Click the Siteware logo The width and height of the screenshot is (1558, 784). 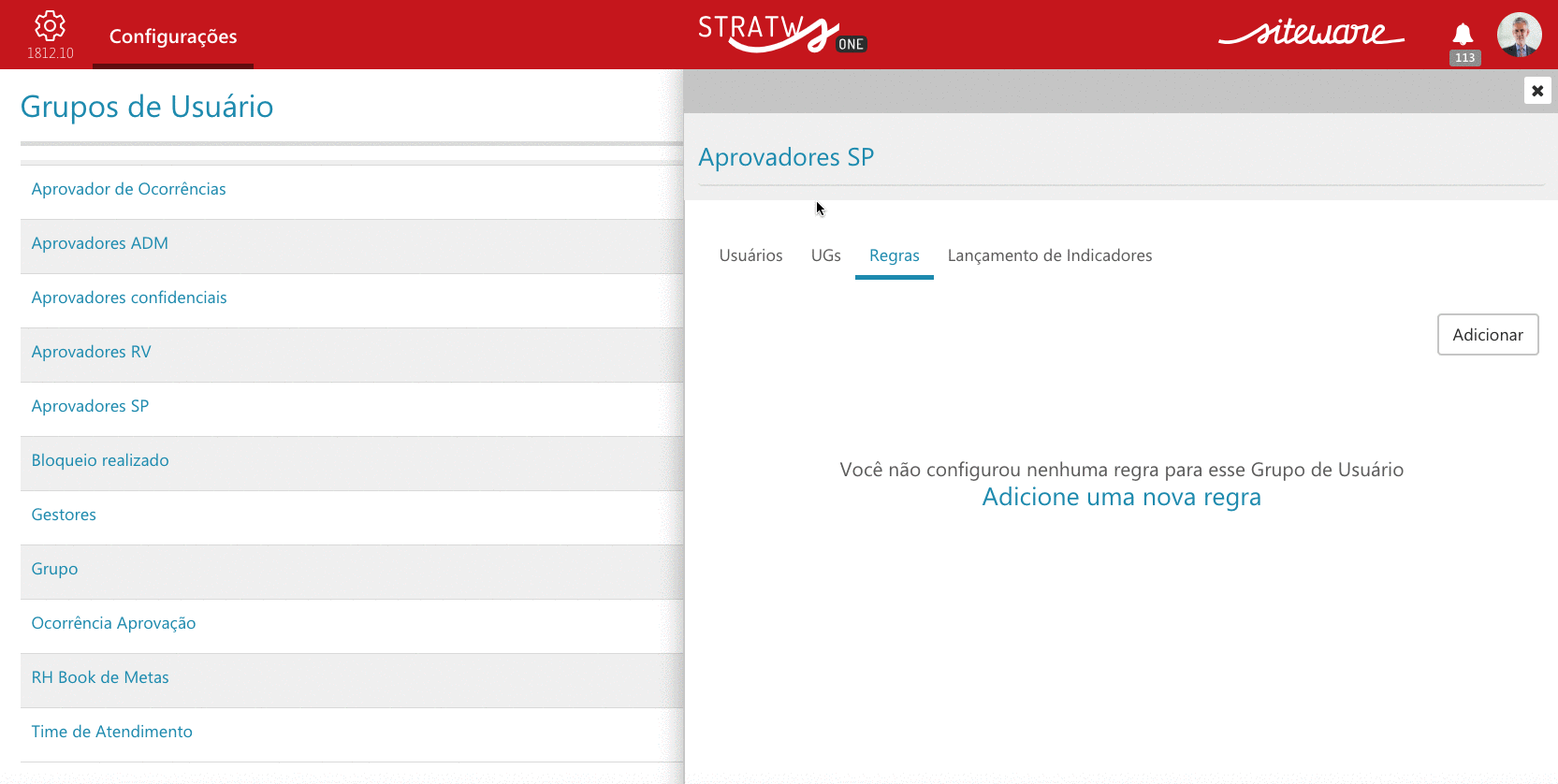point(1311,33)
